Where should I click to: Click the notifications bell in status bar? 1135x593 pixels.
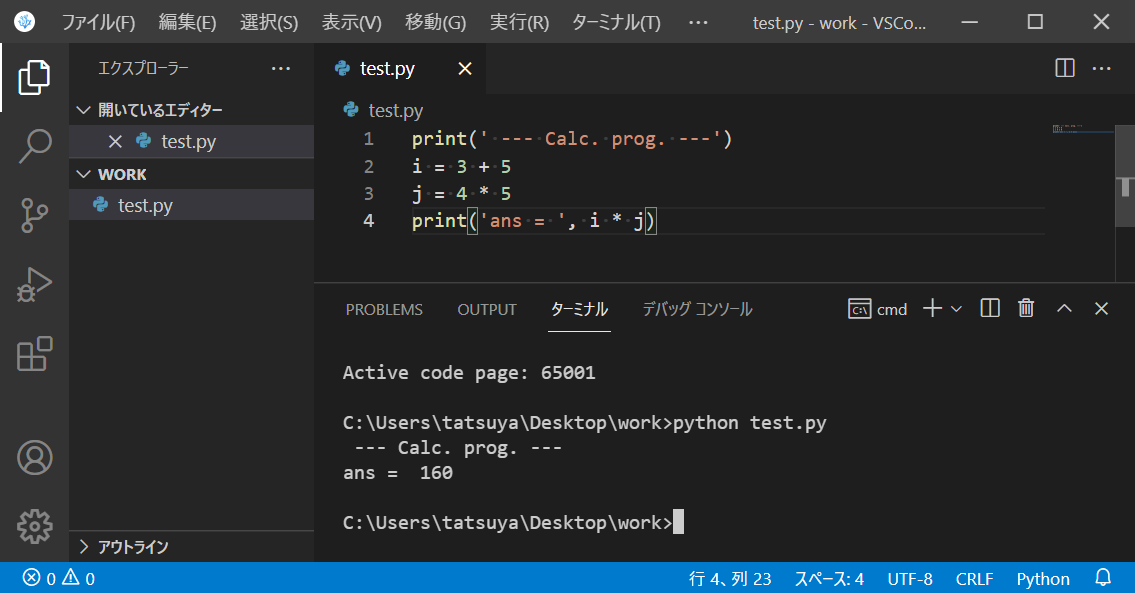pos(1104,578)
